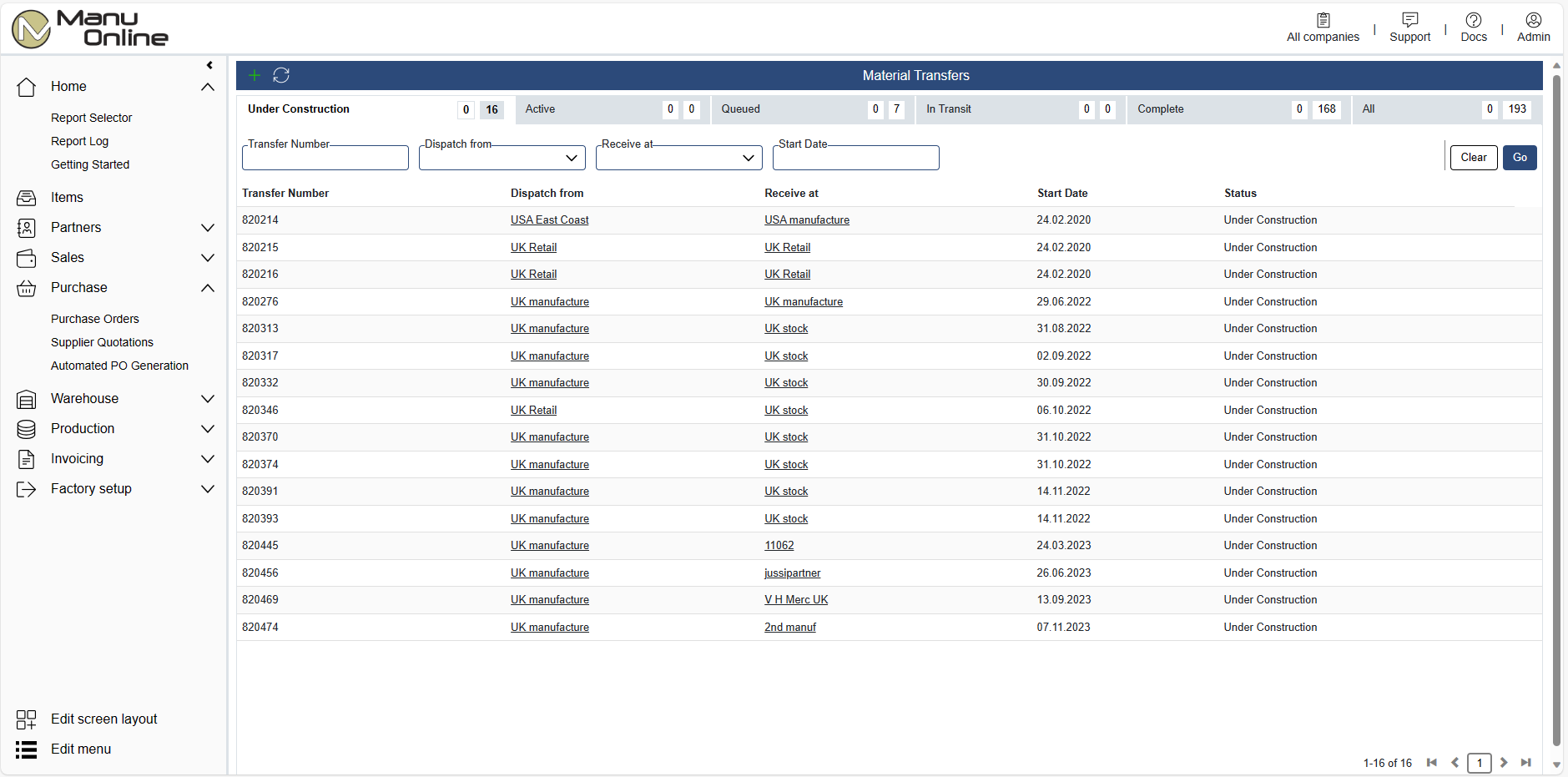Screen dimensions: 1568x777
Task: Refresh the Material Transfers list
Action: tap(281, 76)
